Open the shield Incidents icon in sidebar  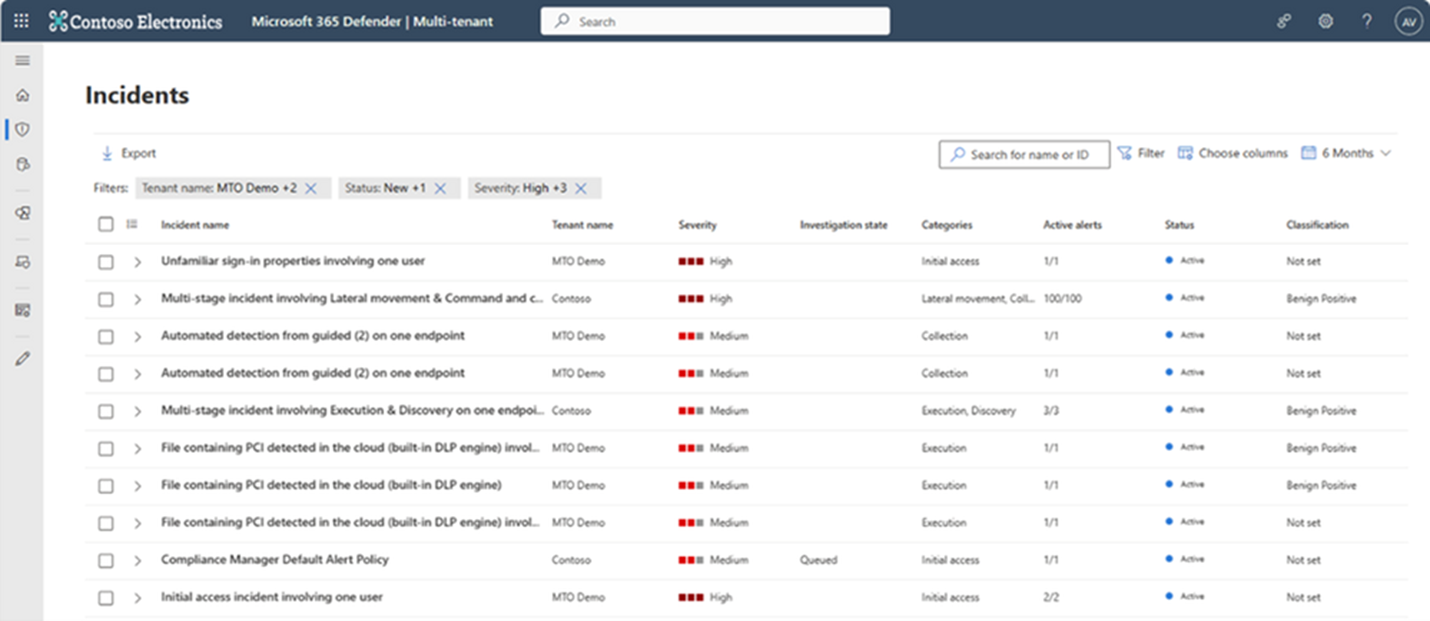tap(22, 130)
